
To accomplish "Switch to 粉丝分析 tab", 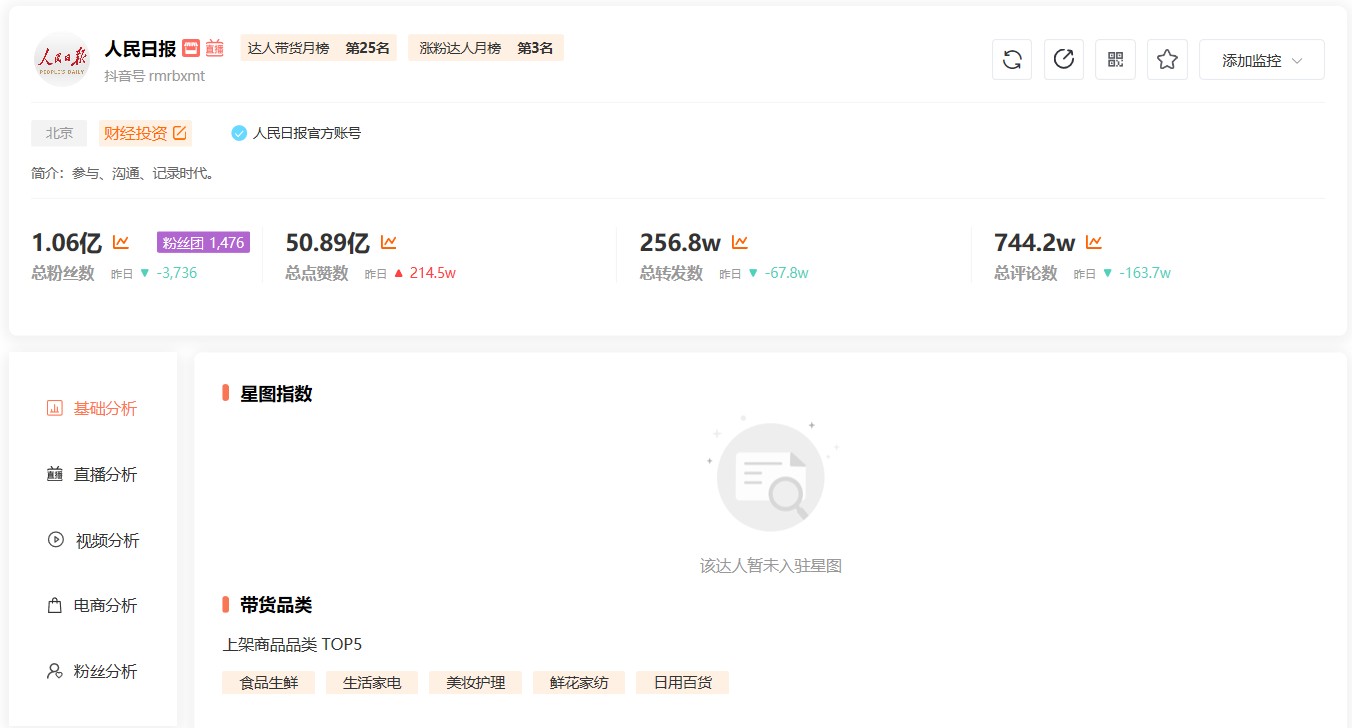I will click(x=92, y=672).
